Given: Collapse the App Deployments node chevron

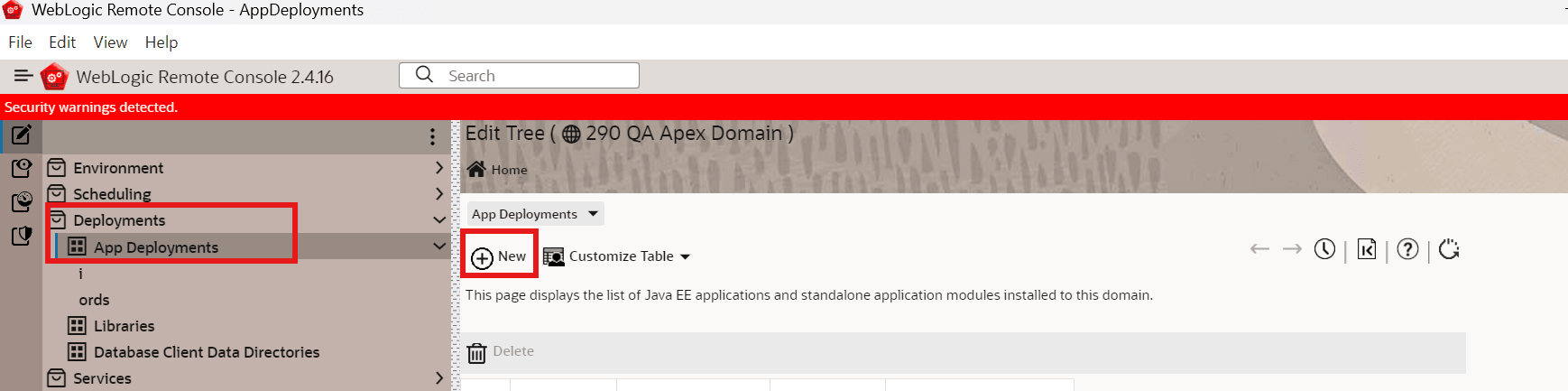Looking at the screenshot, I should [439, 247].
